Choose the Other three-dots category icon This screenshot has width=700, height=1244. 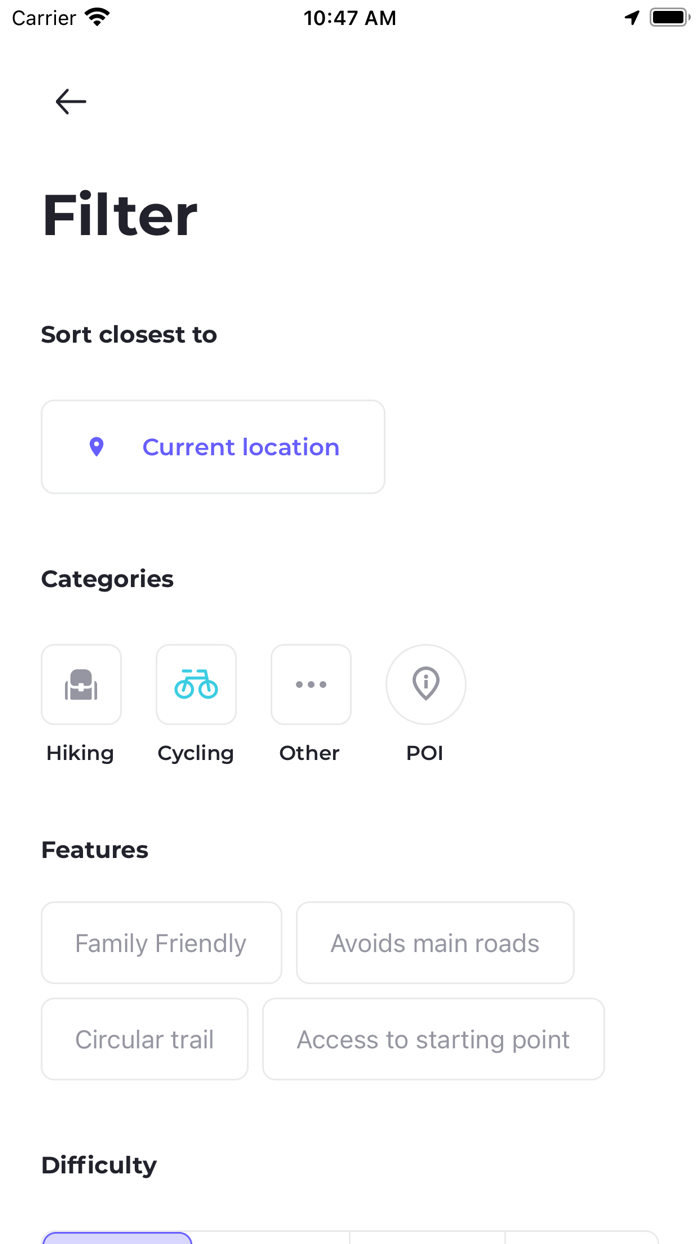[311, 684]
